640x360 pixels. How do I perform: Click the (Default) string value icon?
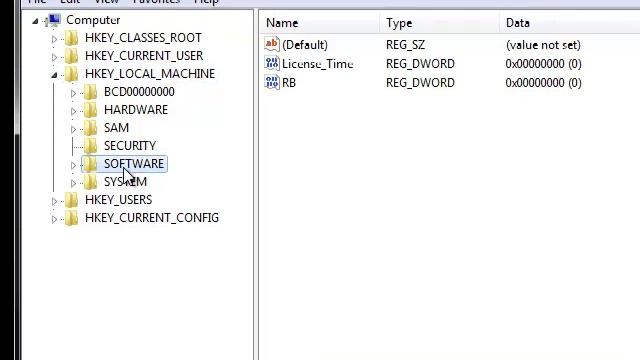coord(272,44)
